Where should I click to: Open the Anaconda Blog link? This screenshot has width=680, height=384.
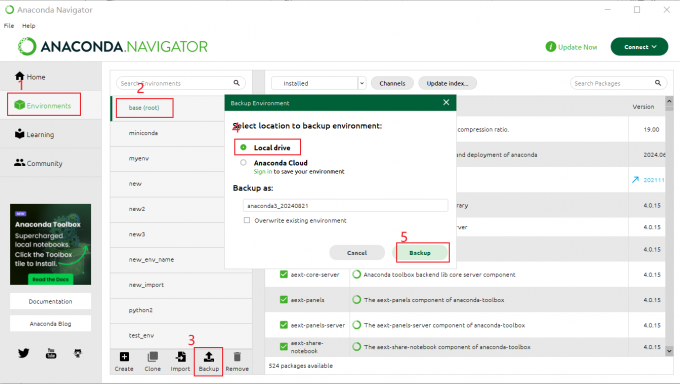tap(50, 324)
